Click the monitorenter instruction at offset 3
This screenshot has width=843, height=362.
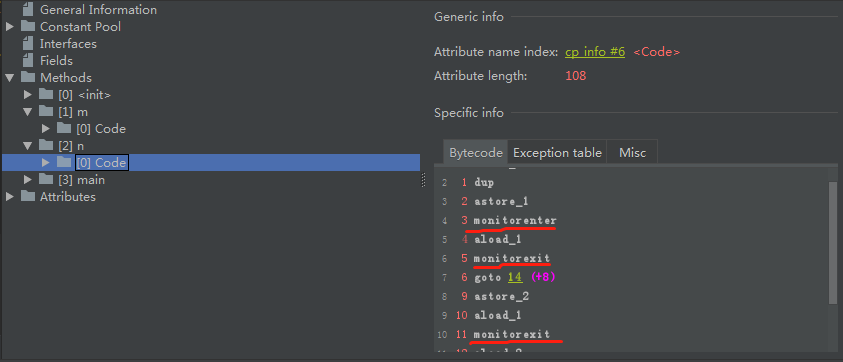[515, 221]
